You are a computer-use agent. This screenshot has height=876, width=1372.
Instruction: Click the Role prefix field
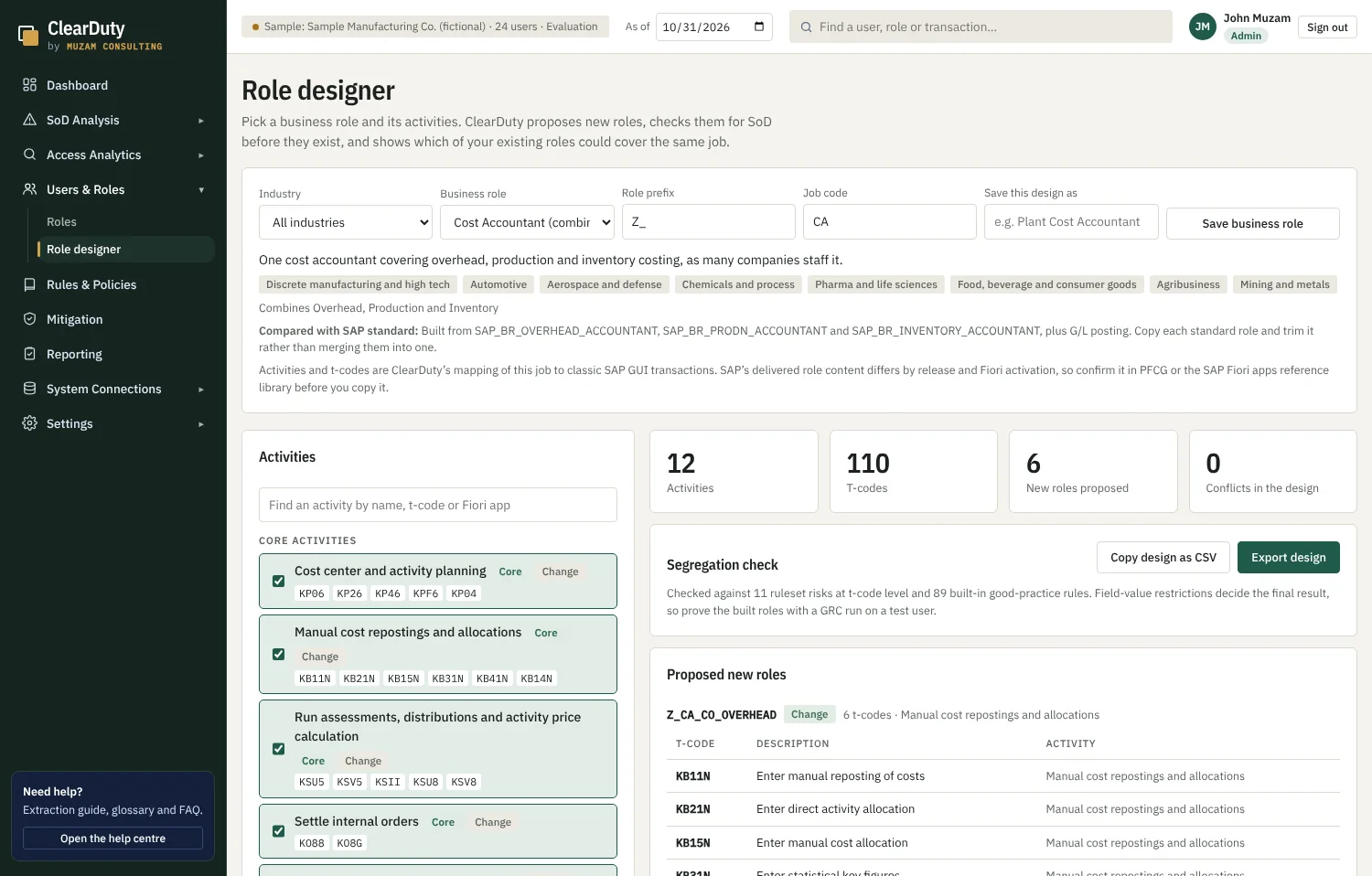[708, 221]
